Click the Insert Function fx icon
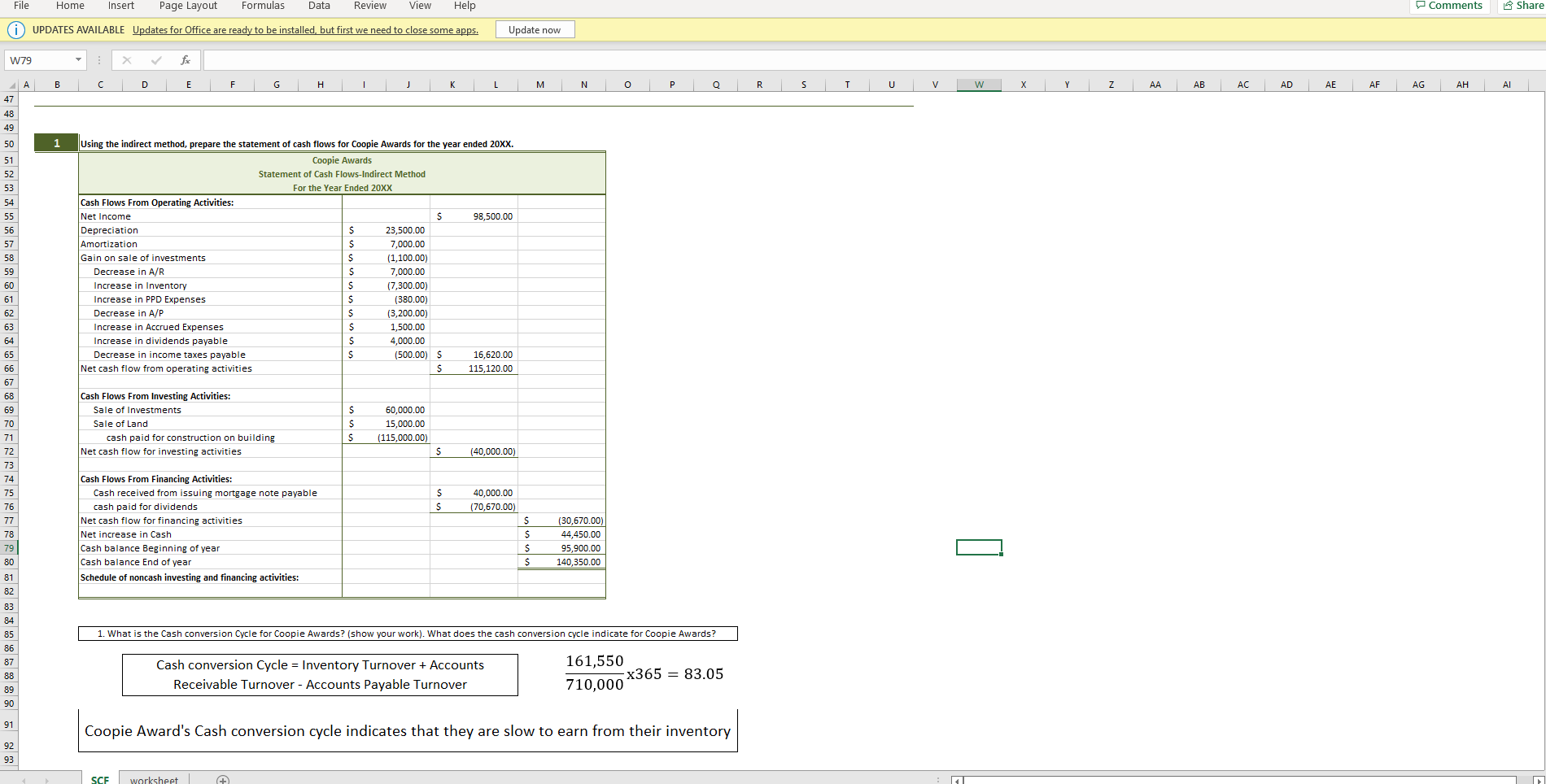 186,60
